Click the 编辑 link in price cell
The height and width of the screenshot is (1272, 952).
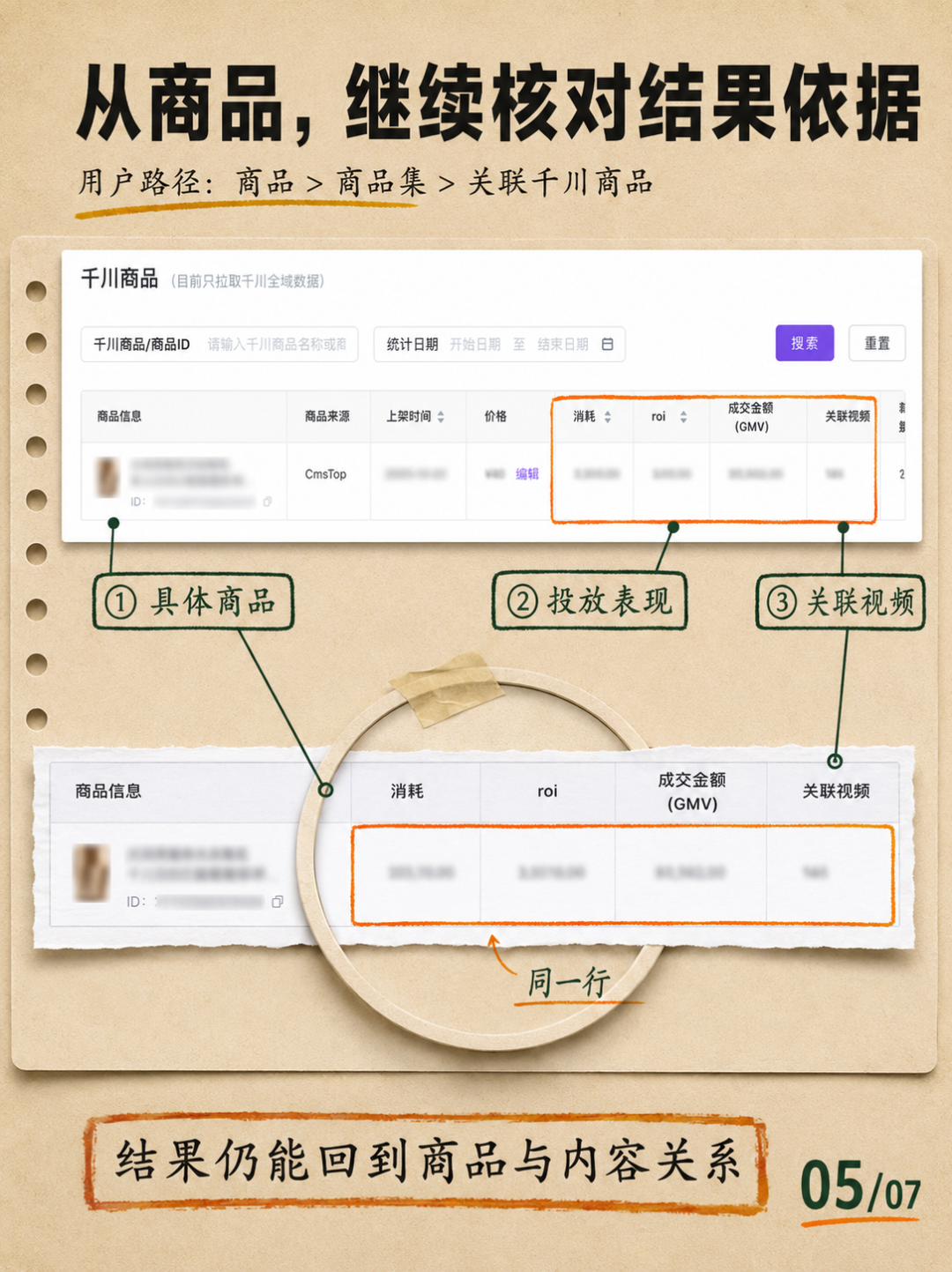(x=527, y=474)
